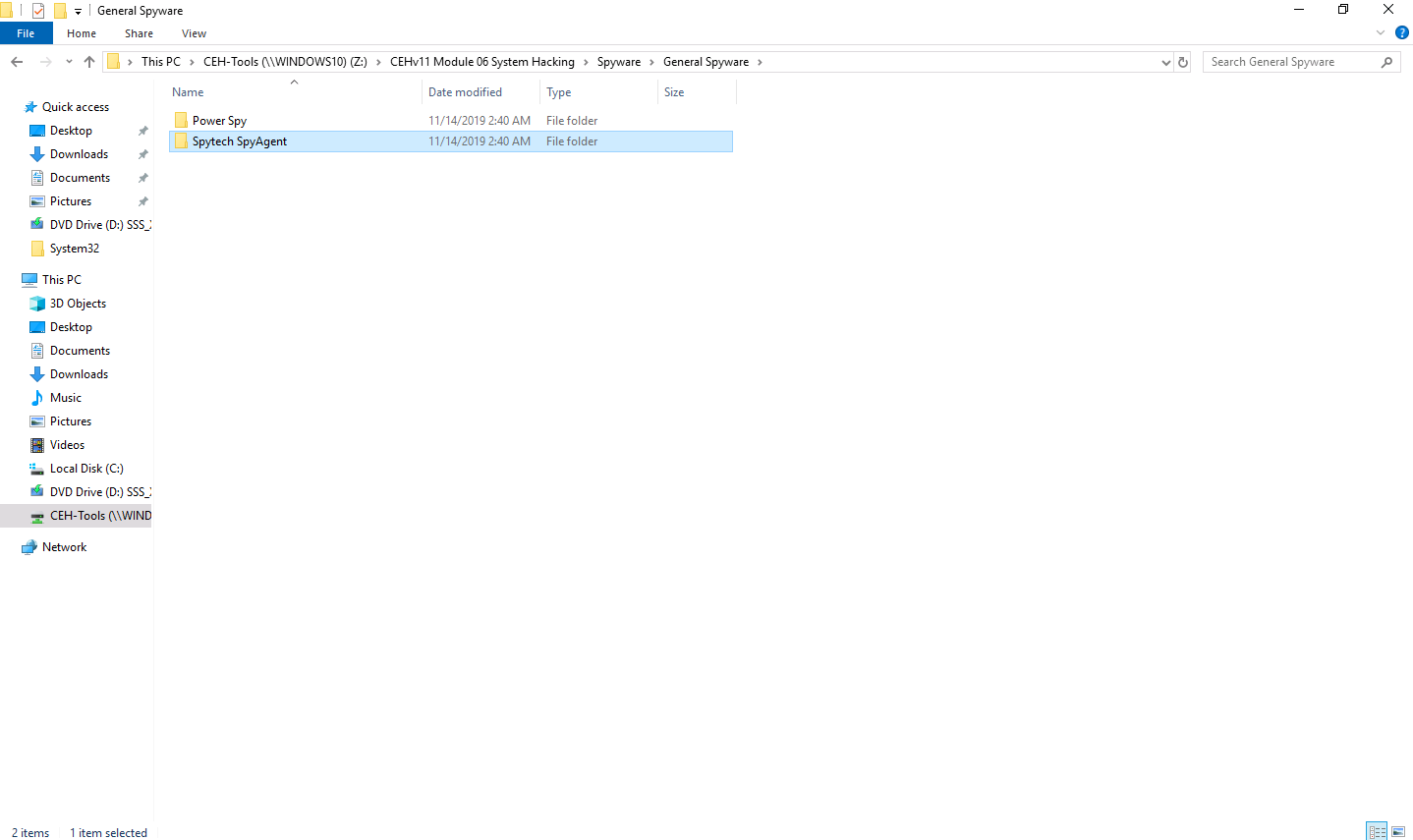1413x840 pixels.
Task: Switch to the View ribbon tab
Action: click(x=194, y=33)
